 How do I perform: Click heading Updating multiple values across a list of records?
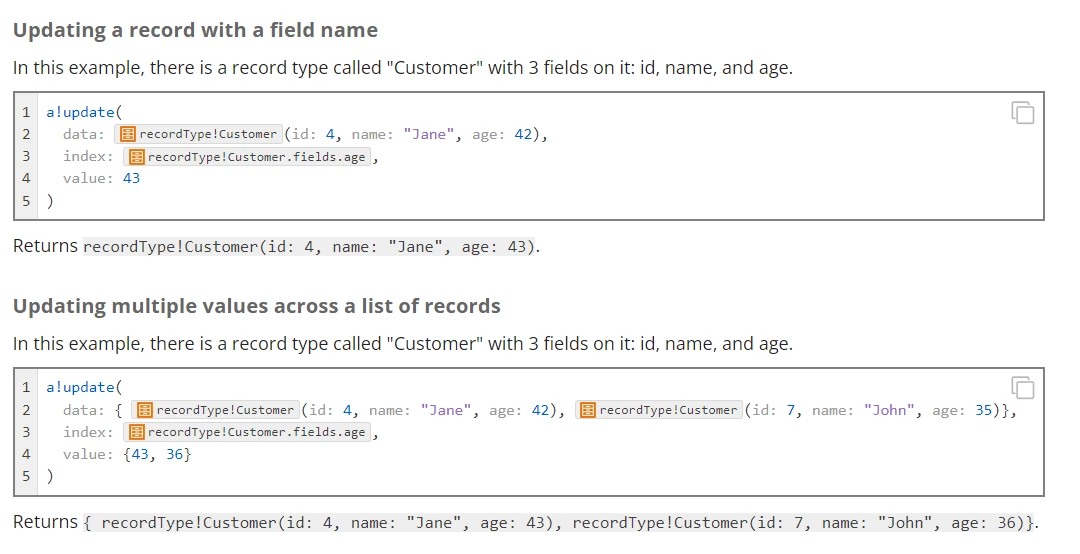[x=257, y=306]
